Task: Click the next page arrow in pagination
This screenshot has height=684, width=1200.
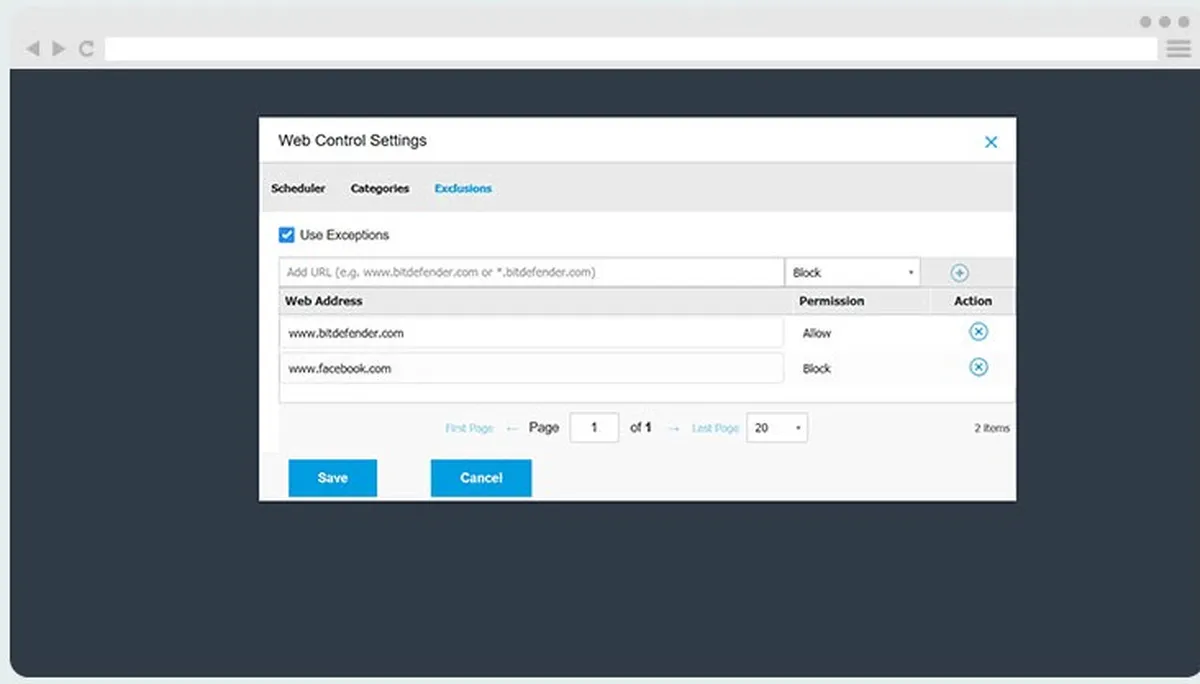Action: pyautogui.click(x=673, y=428)
